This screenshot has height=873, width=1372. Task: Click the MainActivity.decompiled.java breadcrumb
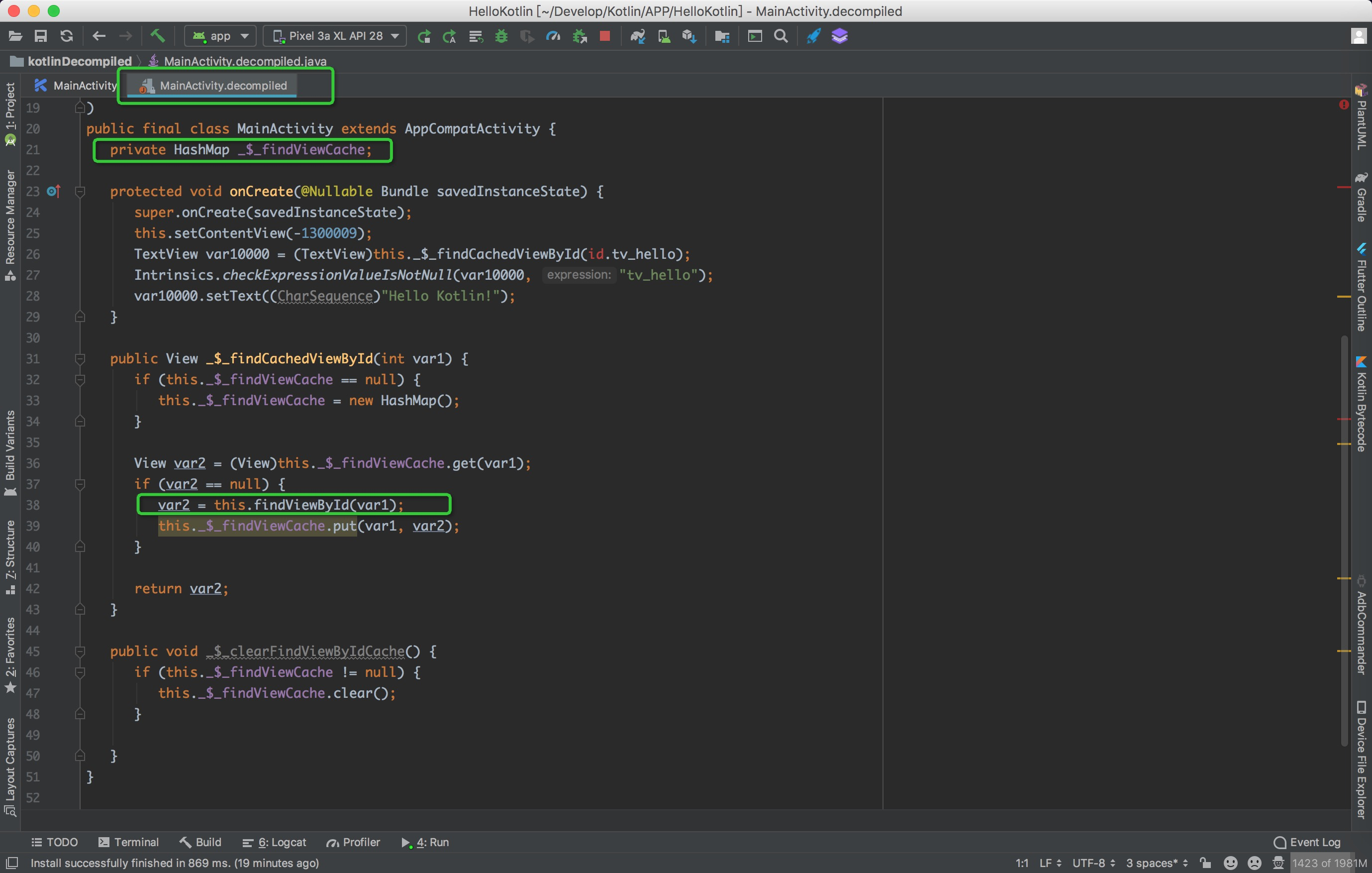click(x=238, y=61)
